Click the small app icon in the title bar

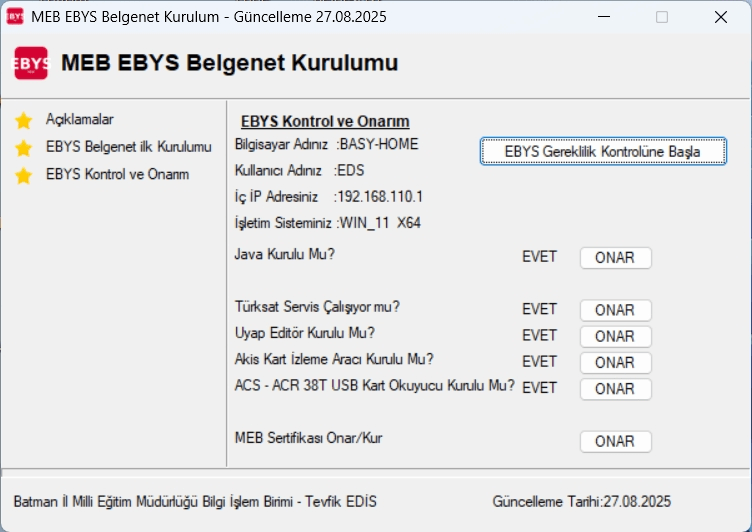[x=15, y=17]
